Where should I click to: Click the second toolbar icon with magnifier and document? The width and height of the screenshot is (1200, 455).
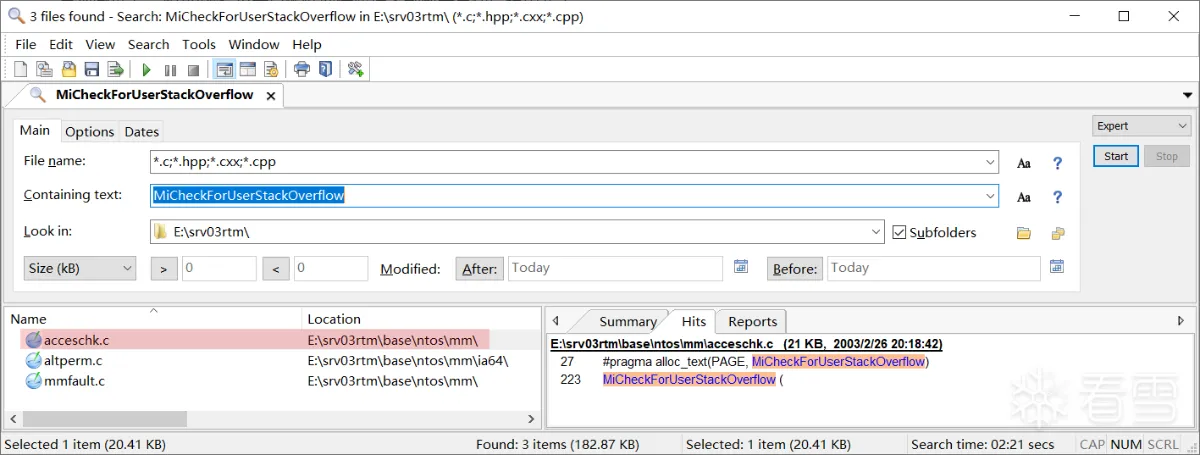[x=44, y=69]
